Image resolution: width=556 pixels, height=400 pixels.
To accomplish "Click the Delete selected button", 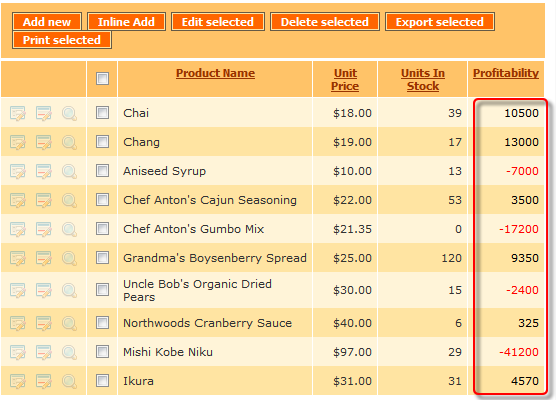I will [x=325, y=22].
